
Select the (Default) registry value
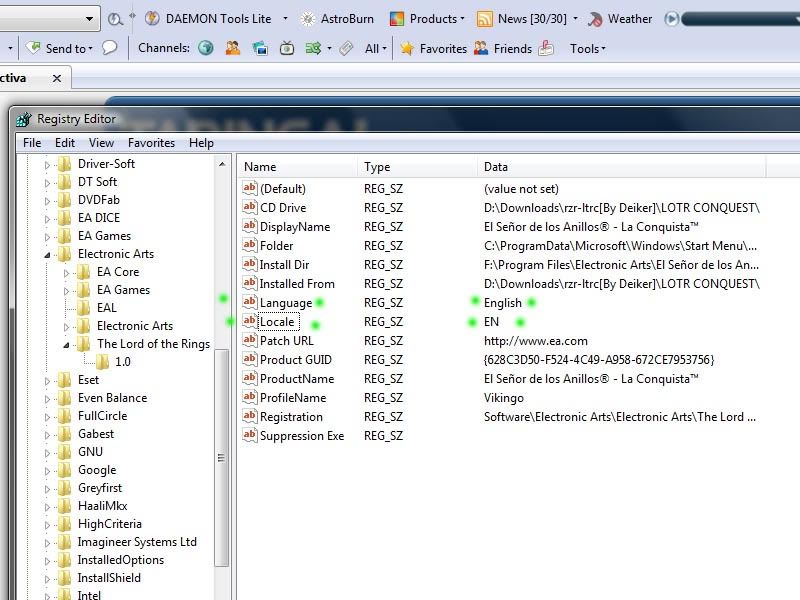coord(283,189)
